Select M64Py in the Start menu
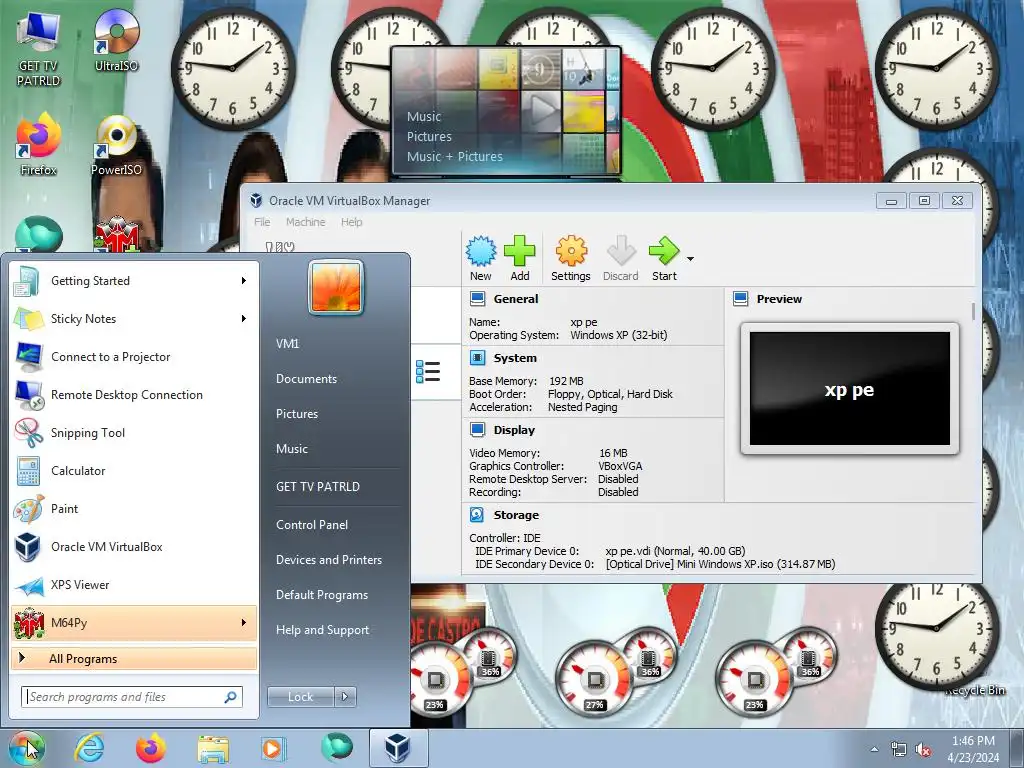Viewport: 1024px width, 768px height. click(x=134, y=622)
